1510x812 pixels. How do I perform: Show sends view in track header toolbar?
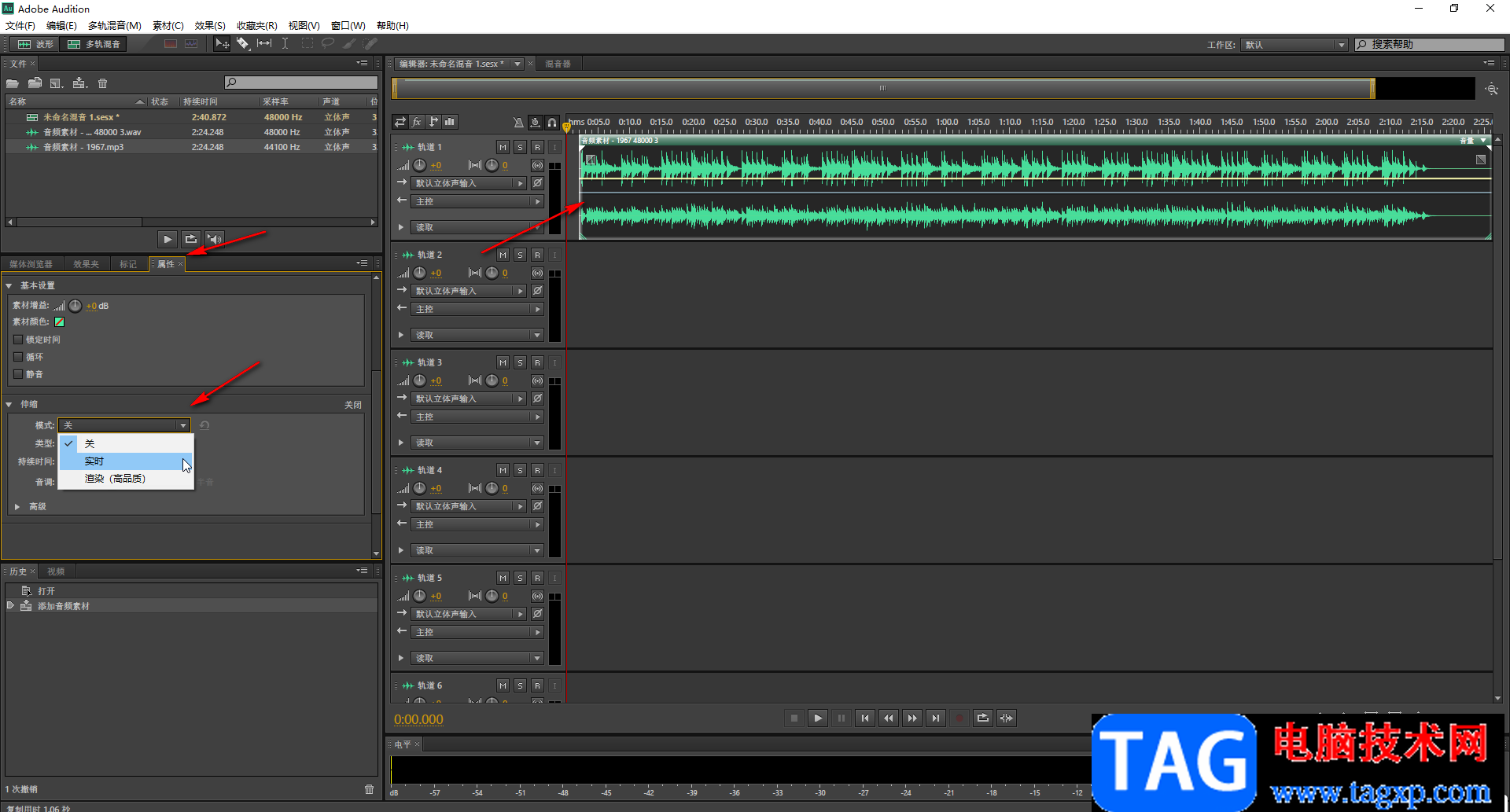coord(433,122)
